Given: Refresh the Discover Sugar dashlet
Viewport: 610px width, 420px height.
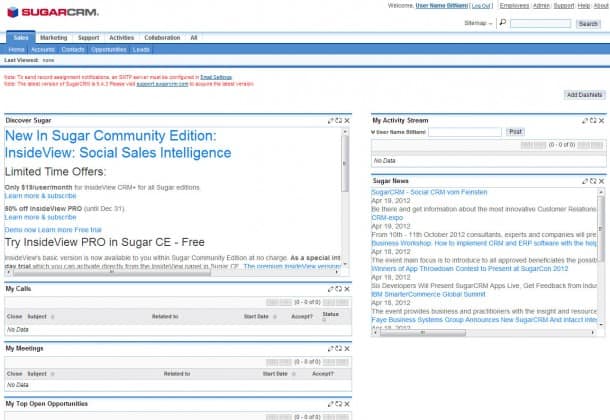Looking at the screenshot, I should click(339, 121).
